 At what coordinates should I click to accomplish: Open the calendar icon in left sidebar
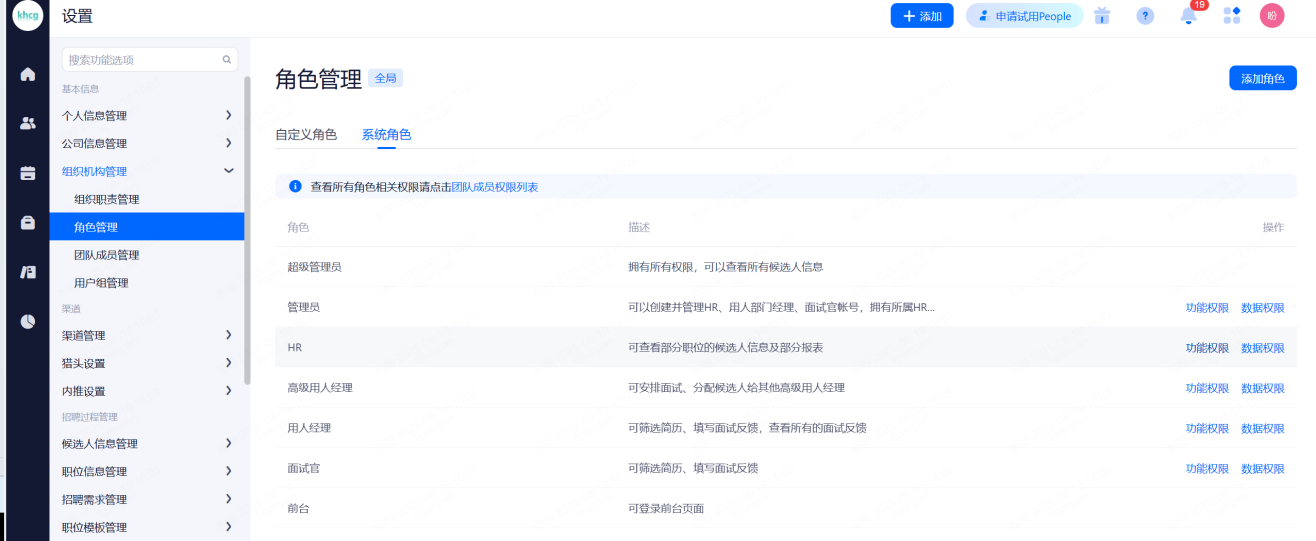tap(28, 173)
